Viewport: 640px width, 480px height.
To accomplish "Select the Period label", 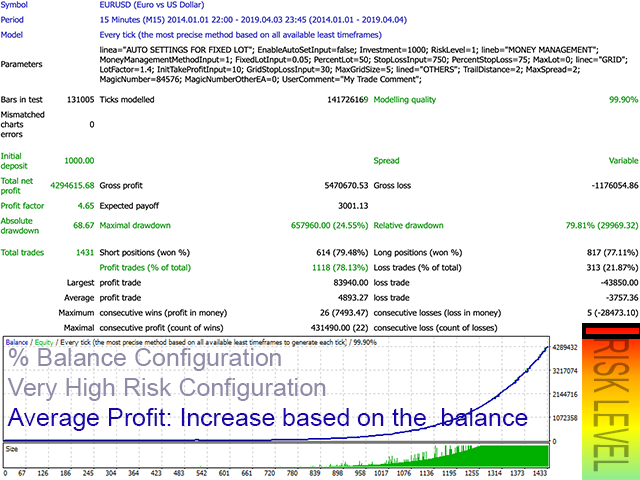I will pos(12,20).
